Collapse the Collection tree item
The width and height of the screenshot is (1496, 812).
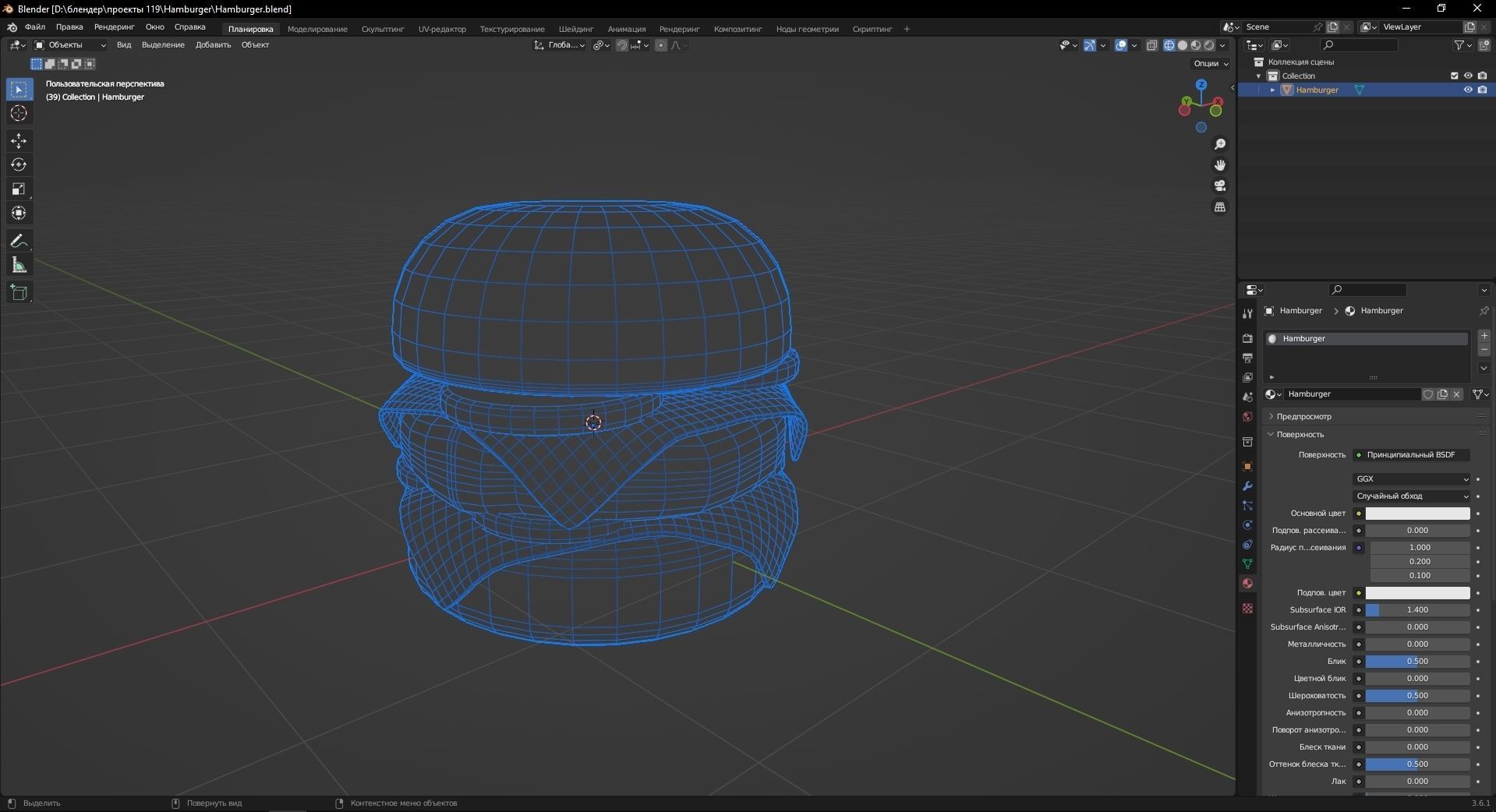(1259, 76)
